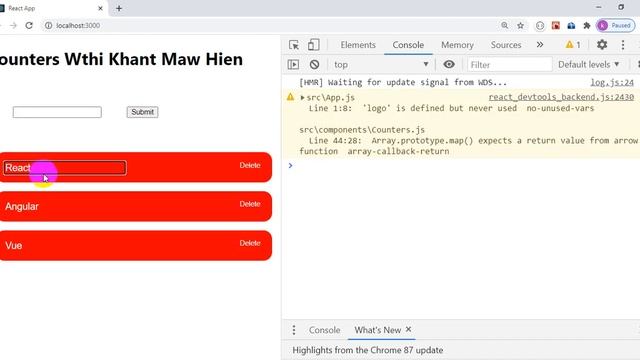Select the Vue item label

click(x=13, y=246)
